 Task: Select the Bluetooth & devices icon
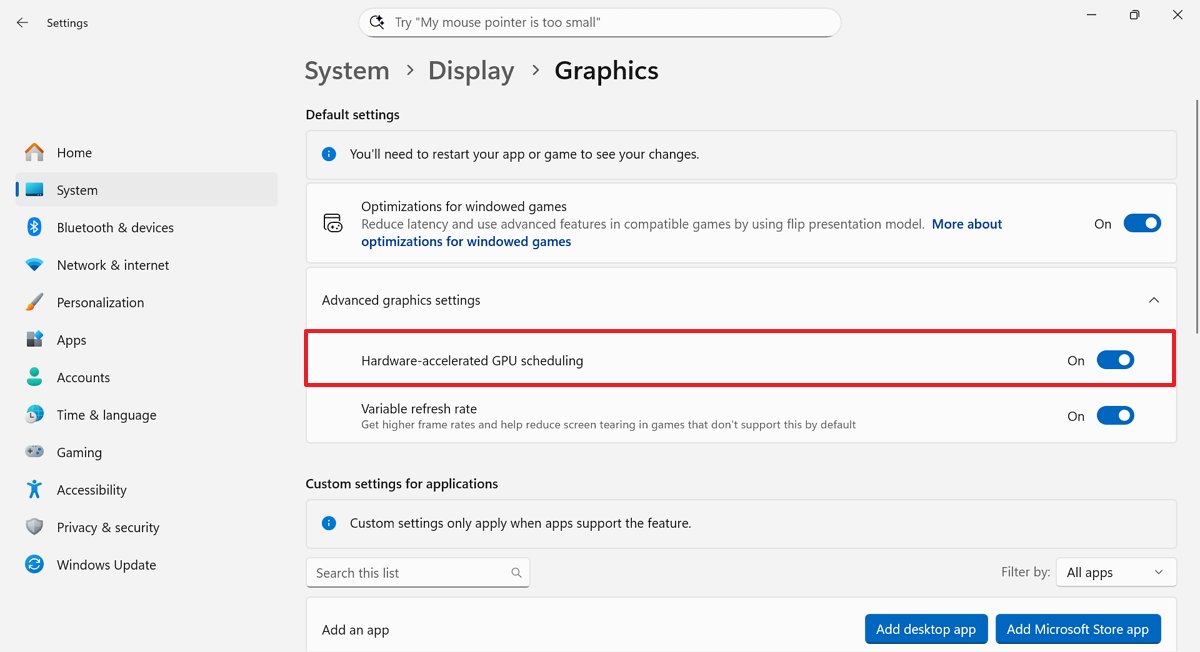coord(33,227)
